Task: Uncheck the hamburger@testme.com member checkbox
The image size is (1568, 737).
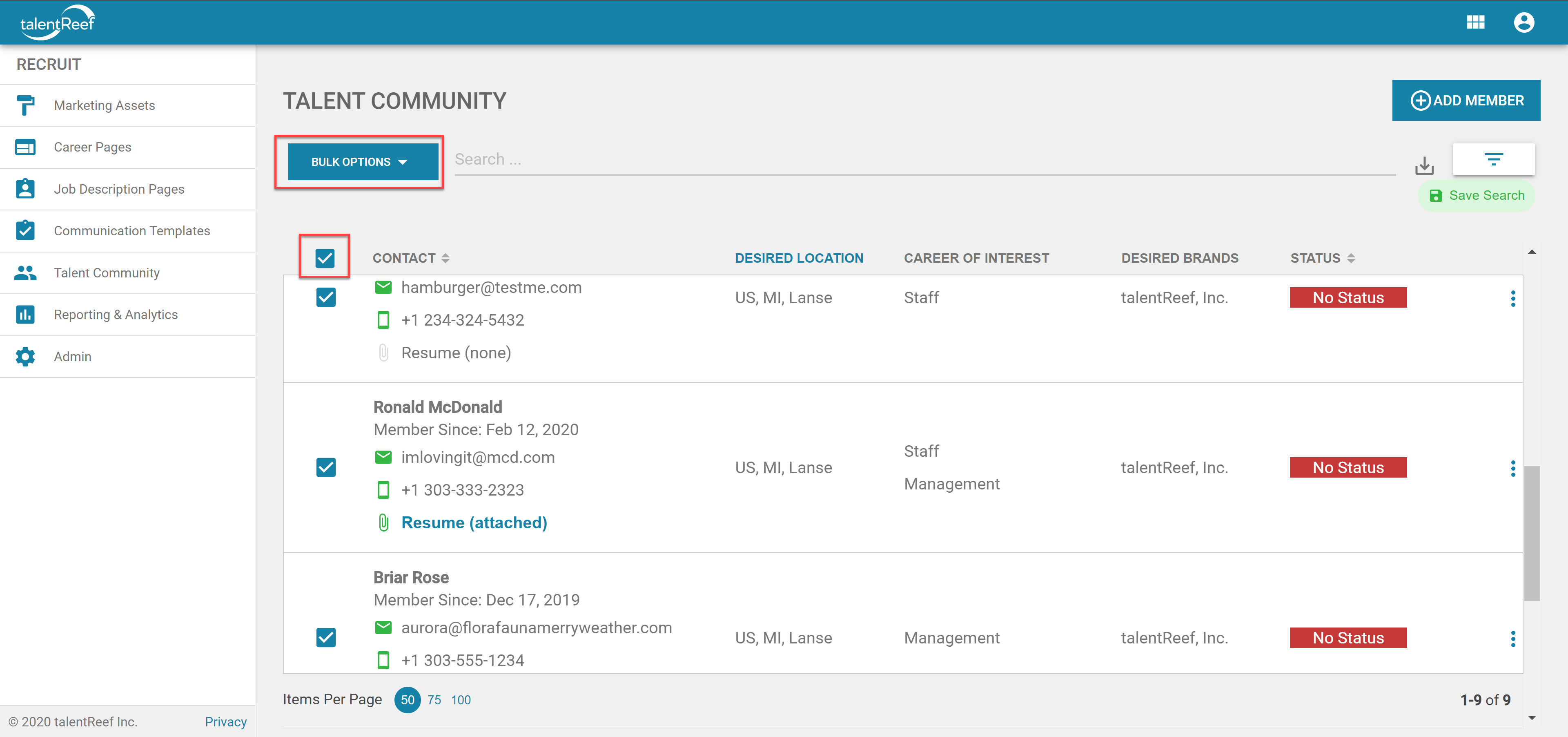Action: (x=326, y=297)
